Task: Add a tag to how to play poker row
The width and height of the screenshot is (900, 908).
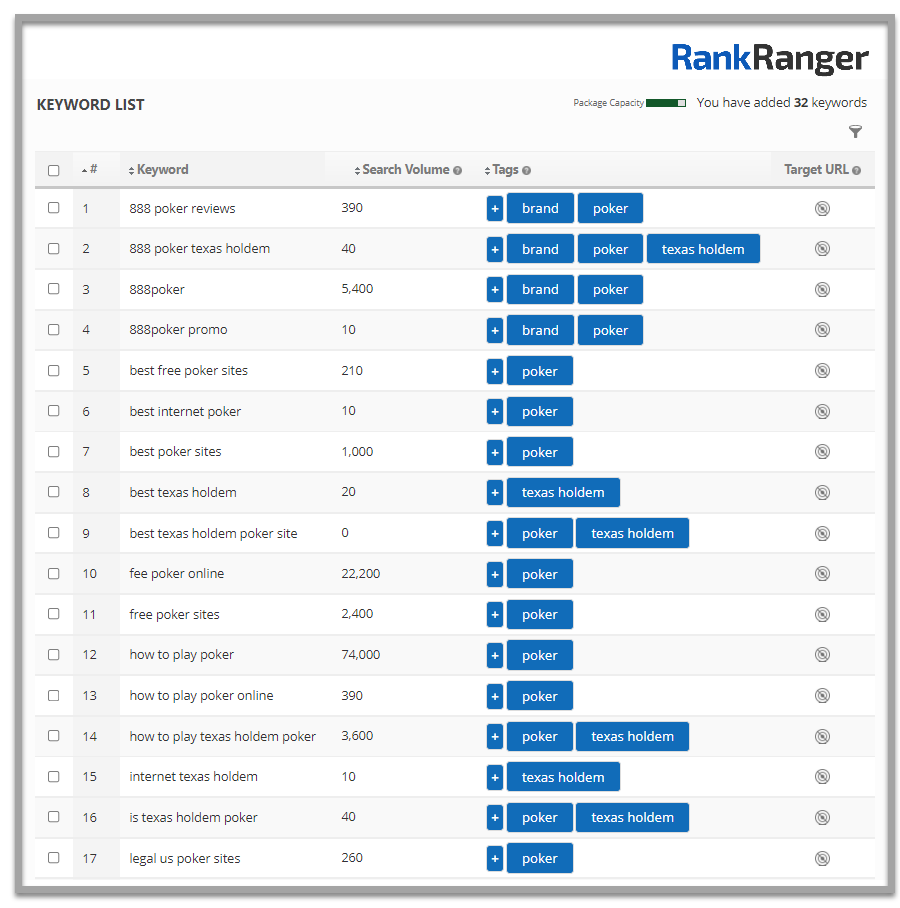Action: (495, 655)
